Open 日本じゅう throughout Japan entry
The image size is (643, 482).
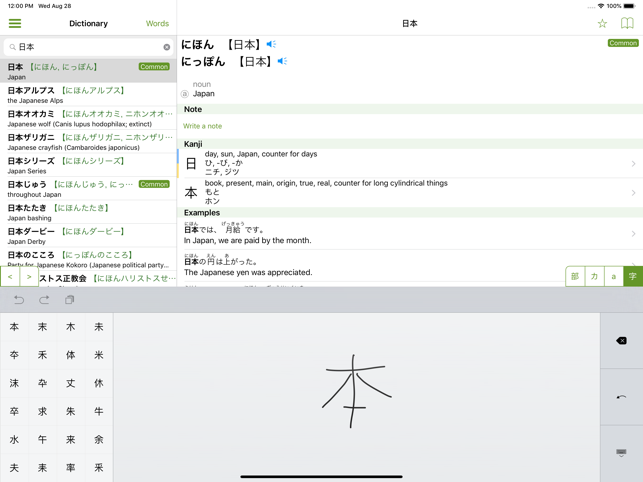pos(88,189)
